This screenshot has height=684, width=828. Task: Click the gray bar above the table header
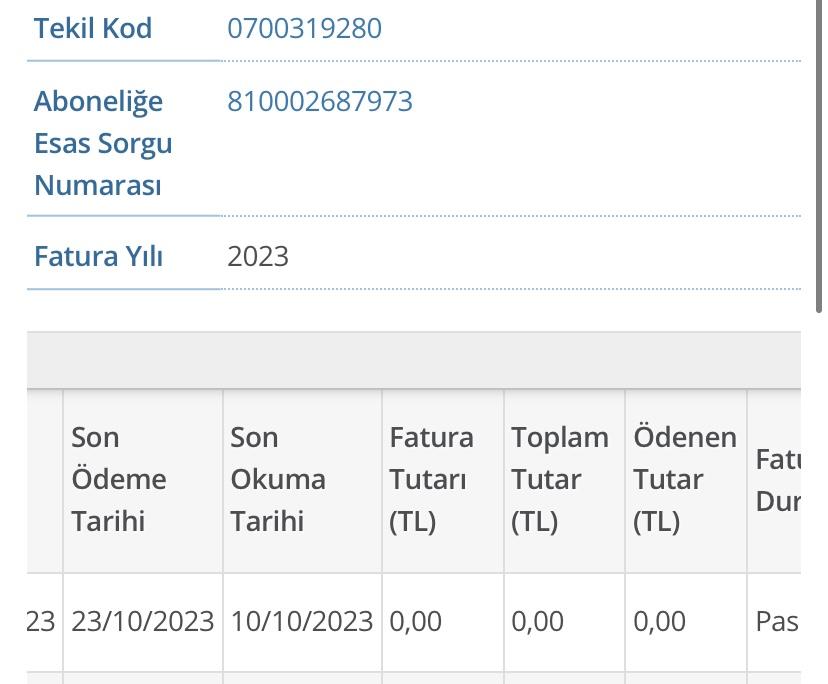(414, 360)
